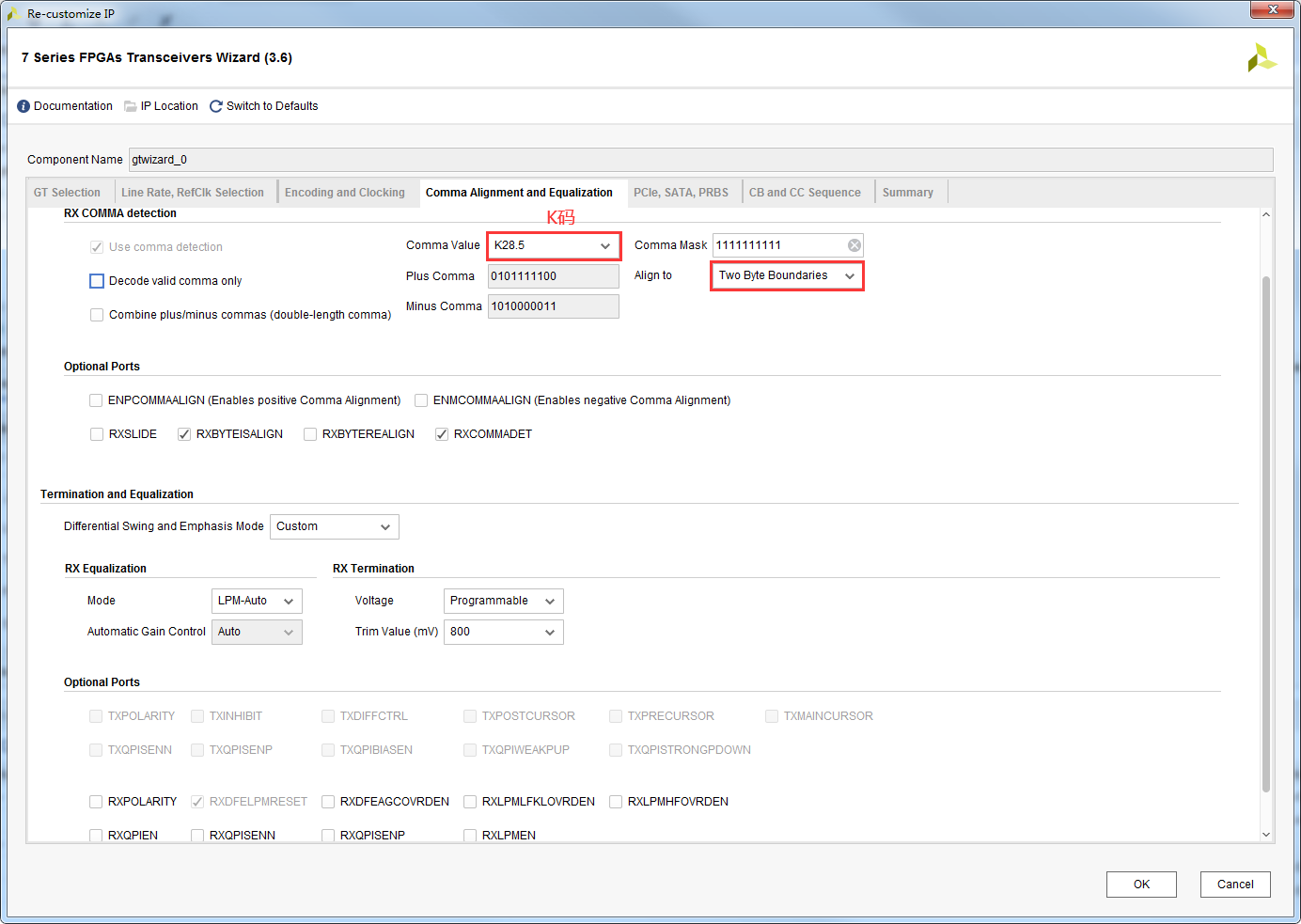This screenshot has height=924, width=1301.
Task: Switch to Encoding and Clocking tab
Action: point(345,193)
